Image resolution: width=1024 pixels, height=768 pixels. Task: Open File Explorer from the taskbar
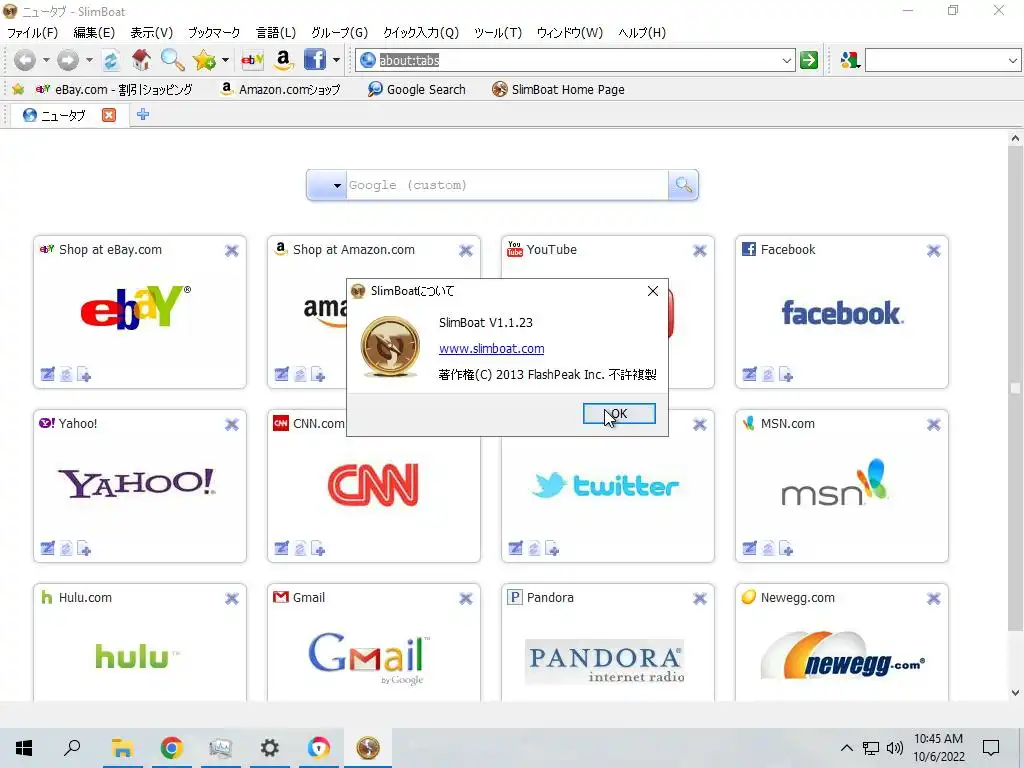tap(122, 748)
